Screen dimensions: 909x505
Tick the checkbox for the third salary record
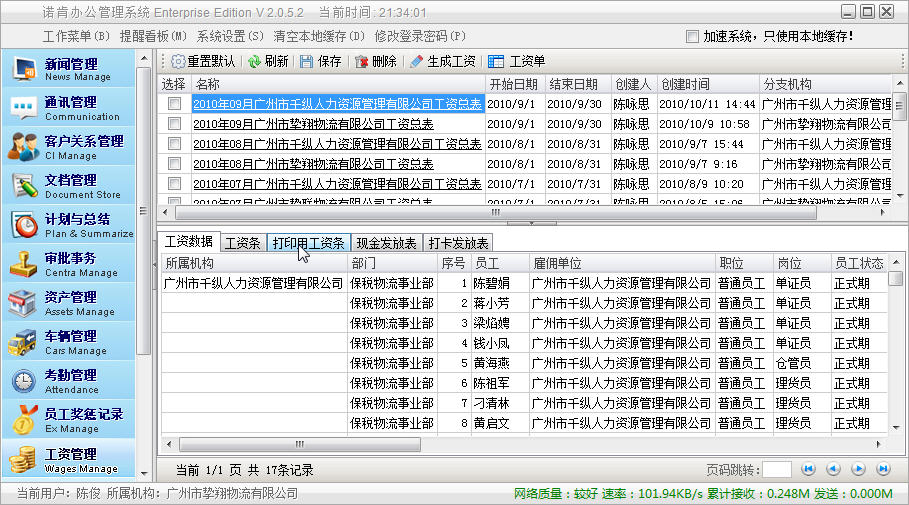pos(174,143)
